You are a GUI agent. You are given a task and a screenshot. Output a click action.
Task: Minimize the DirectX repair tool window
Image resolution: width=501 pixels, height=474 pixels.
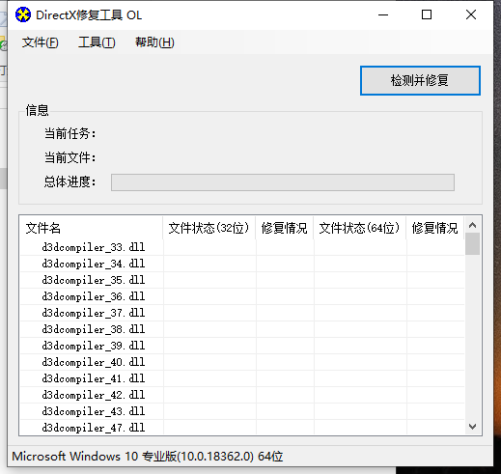383,15
